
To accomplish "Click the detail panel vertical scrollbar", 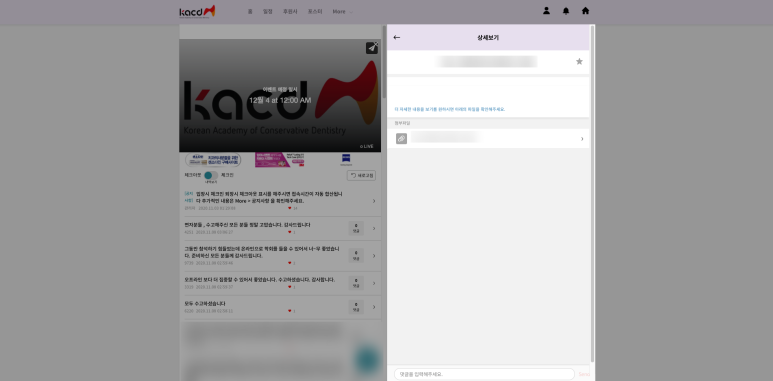I will click(592, 195).
